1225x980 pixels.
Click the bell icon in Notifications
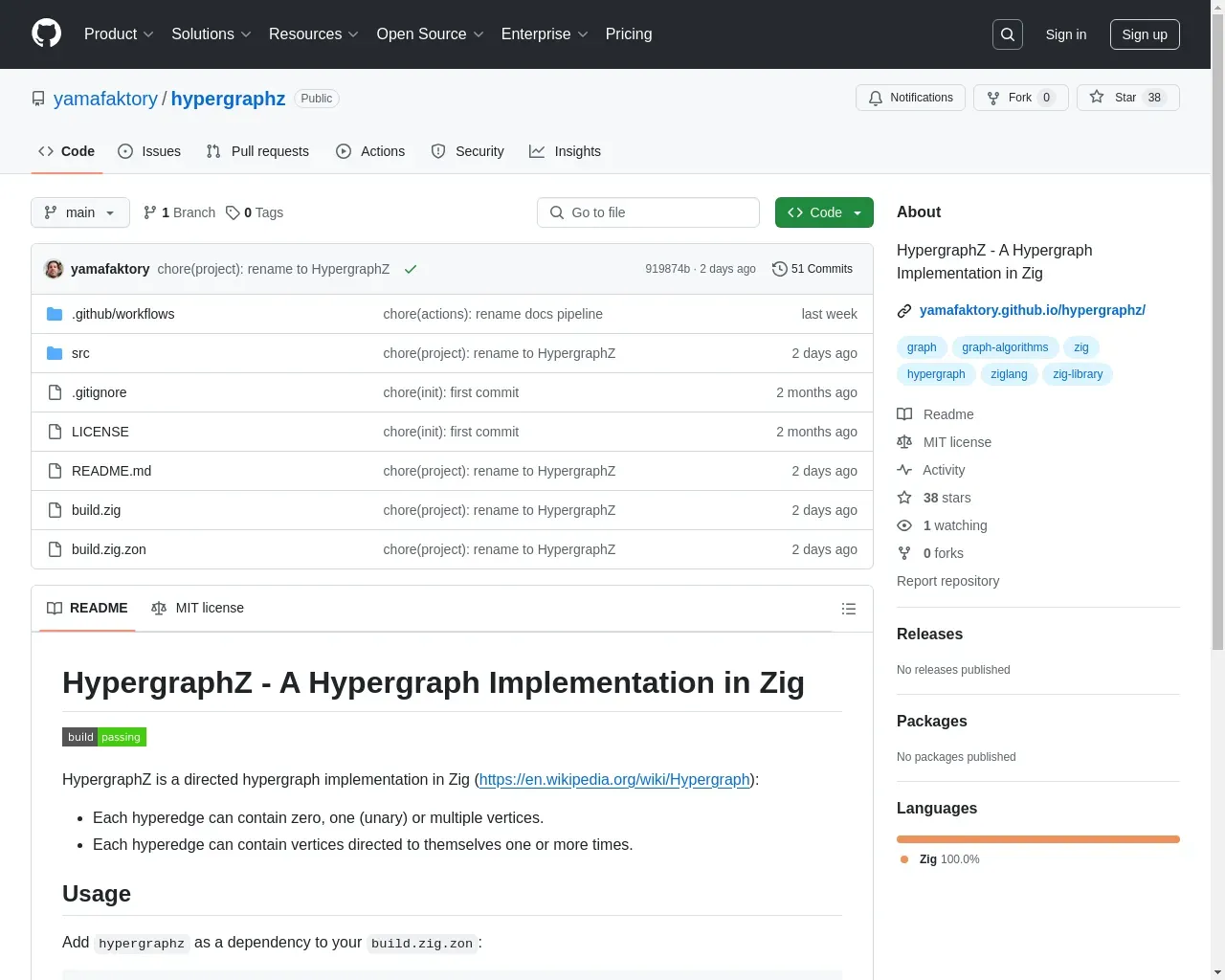click(876, 98)
